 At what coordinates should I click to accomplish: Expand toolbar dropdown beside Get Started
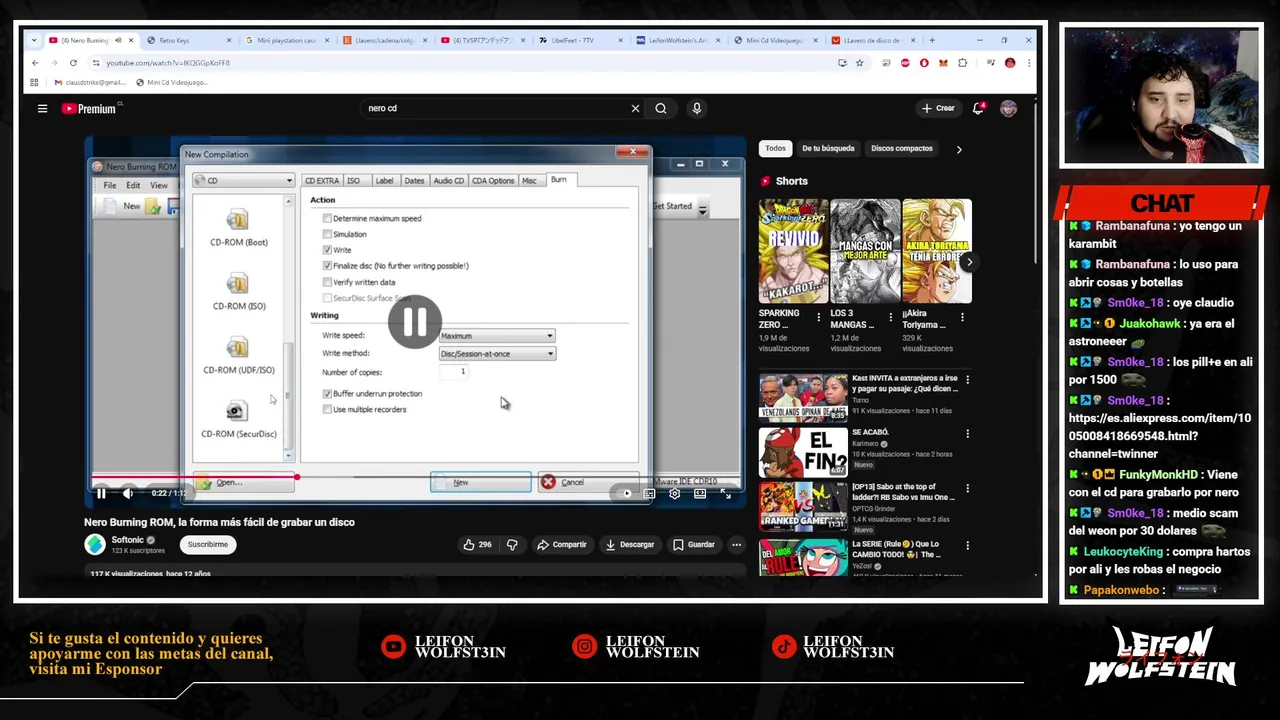tap(702, 207)
